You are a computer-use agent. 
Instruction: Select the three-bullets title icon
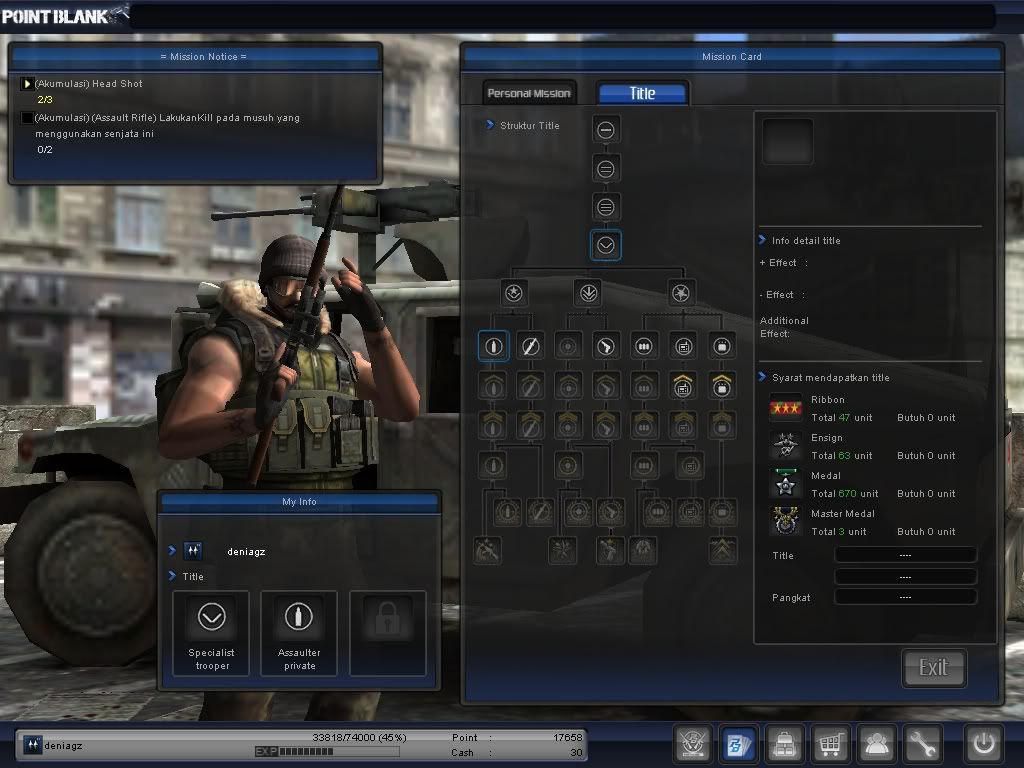tap(643, 346)
